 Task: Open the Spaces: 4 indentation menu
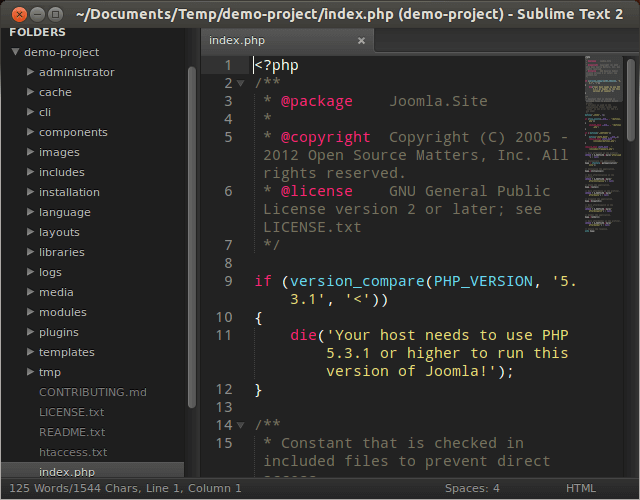pyautogui.click(x=472, y=488)
